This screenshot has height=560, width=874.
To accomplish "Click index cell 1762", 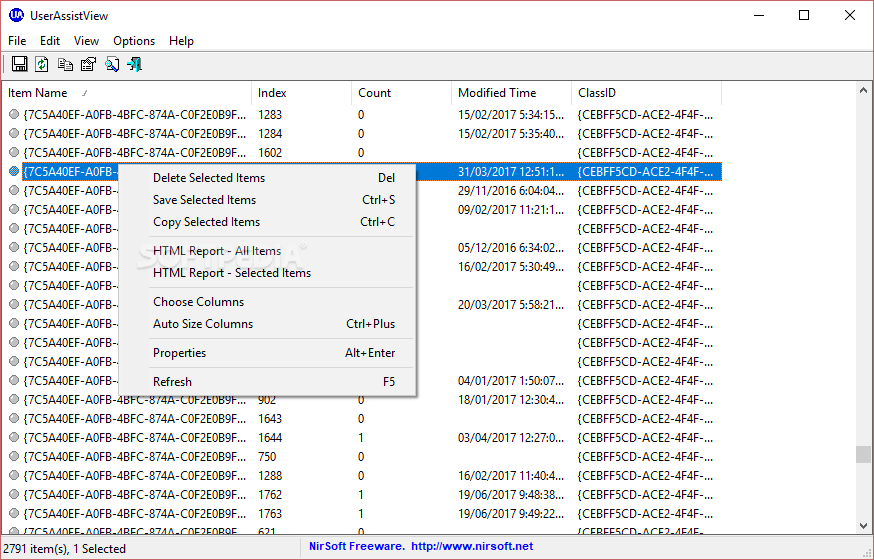I will click(270, 494).
